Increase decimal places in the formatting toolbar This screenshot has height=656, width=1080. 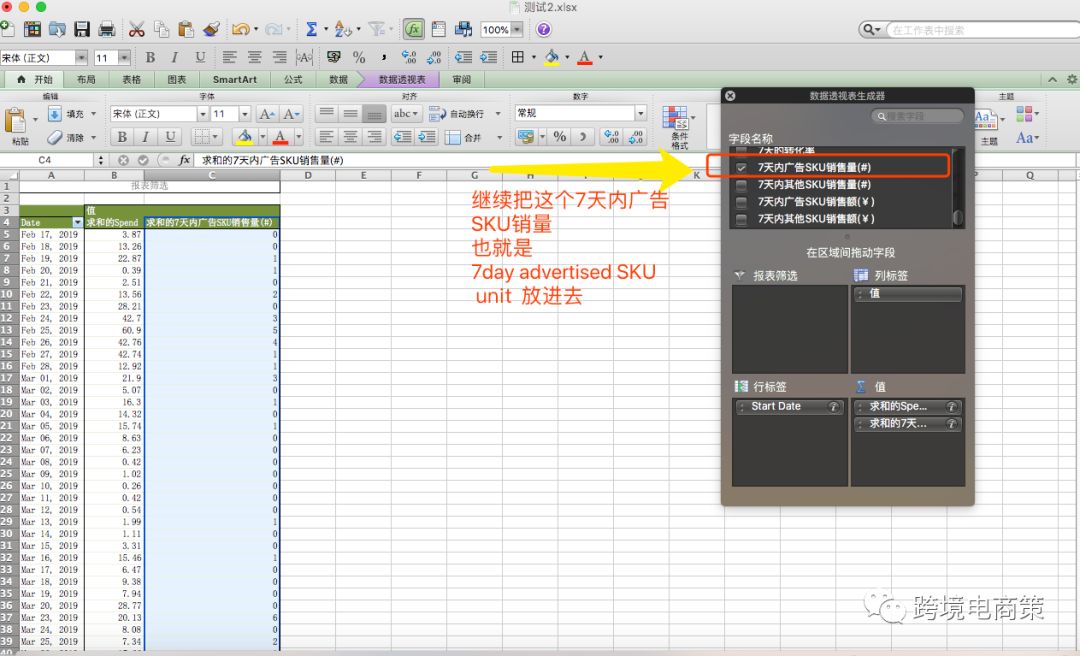pos(409,57)
